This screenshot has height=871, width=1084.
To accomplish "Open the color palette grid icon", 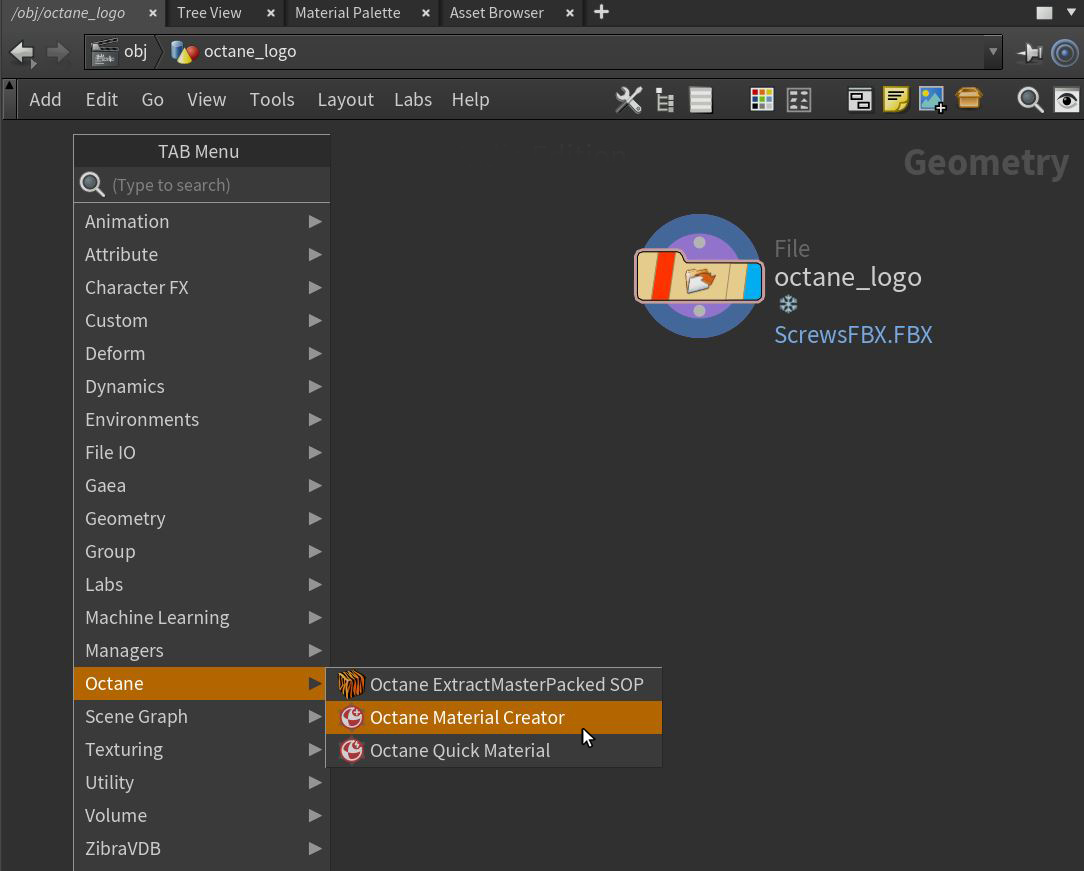I will [x=762, y=99].
